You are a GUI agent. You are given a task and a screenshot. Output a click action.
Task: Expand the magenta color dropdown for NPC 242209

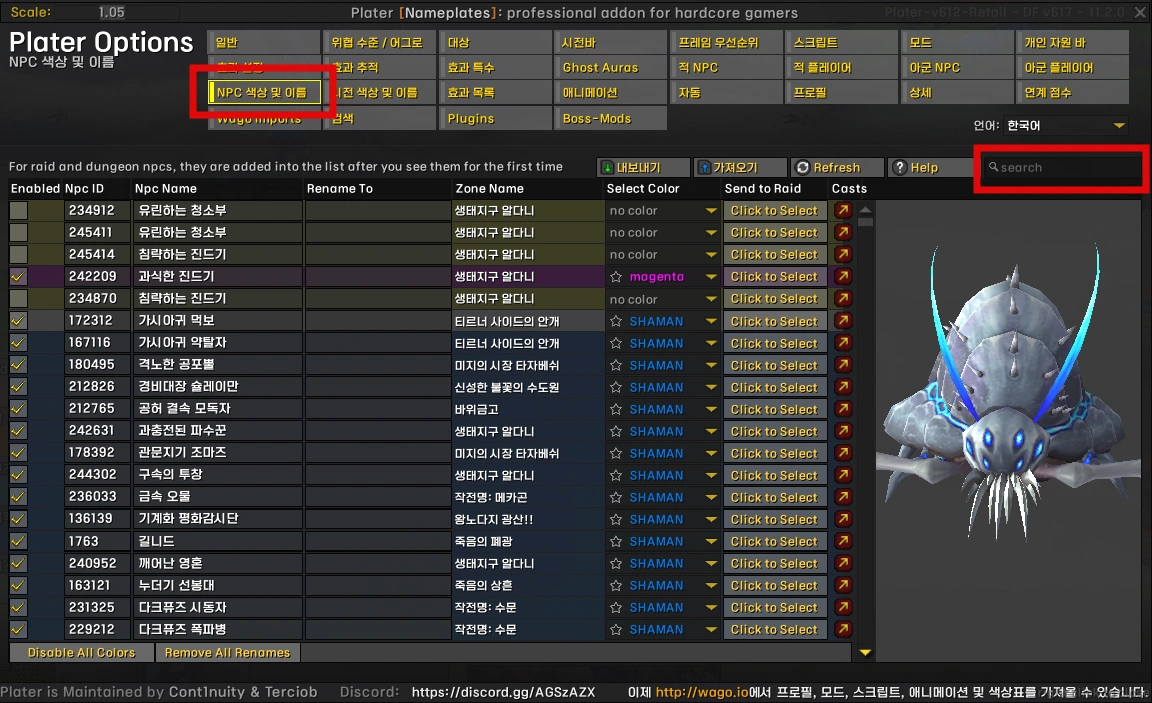[x=711, y=277]
